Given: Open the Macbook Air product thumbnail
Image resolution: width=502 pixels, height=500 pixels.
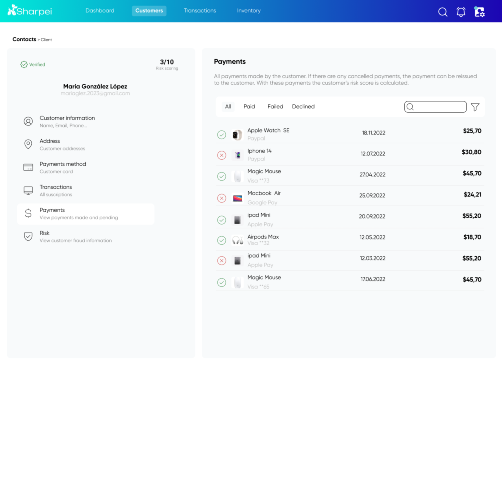Looking at the screenshot, I should (x=237, y=198).
